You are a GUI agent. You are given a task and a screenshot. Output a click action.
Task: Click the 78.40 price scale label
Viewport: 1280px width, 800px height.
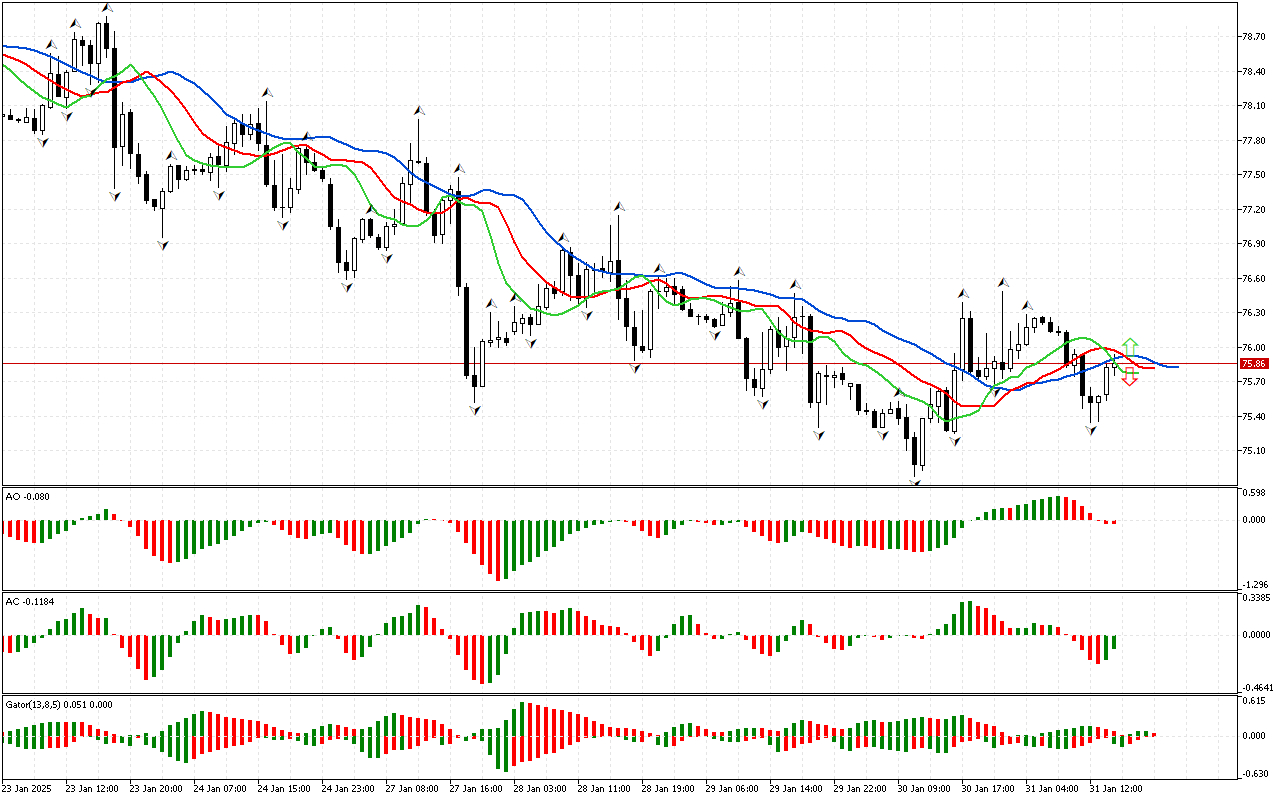click(1254, 72)
